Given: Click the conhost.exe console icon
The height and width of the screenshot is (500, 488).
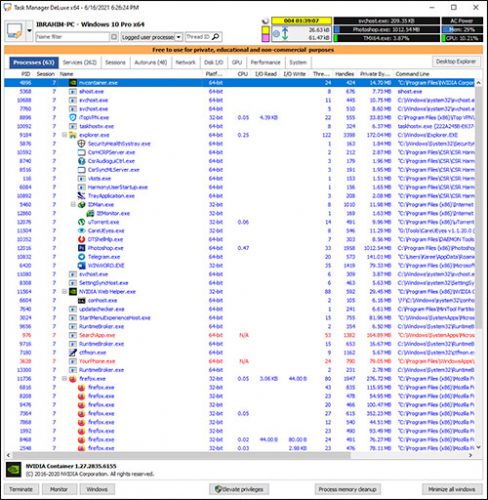Looking at the screenshot, I should (81, 300).
